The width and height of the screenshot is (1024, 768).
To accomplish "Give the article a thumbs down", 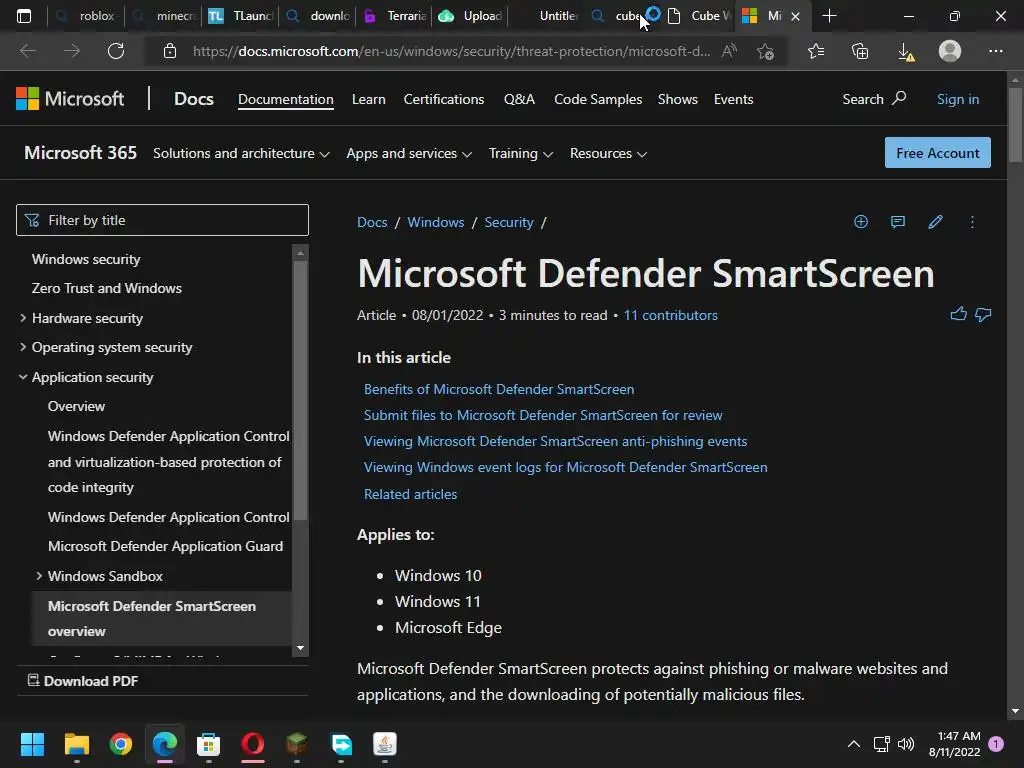I will [x=983, y=315].
